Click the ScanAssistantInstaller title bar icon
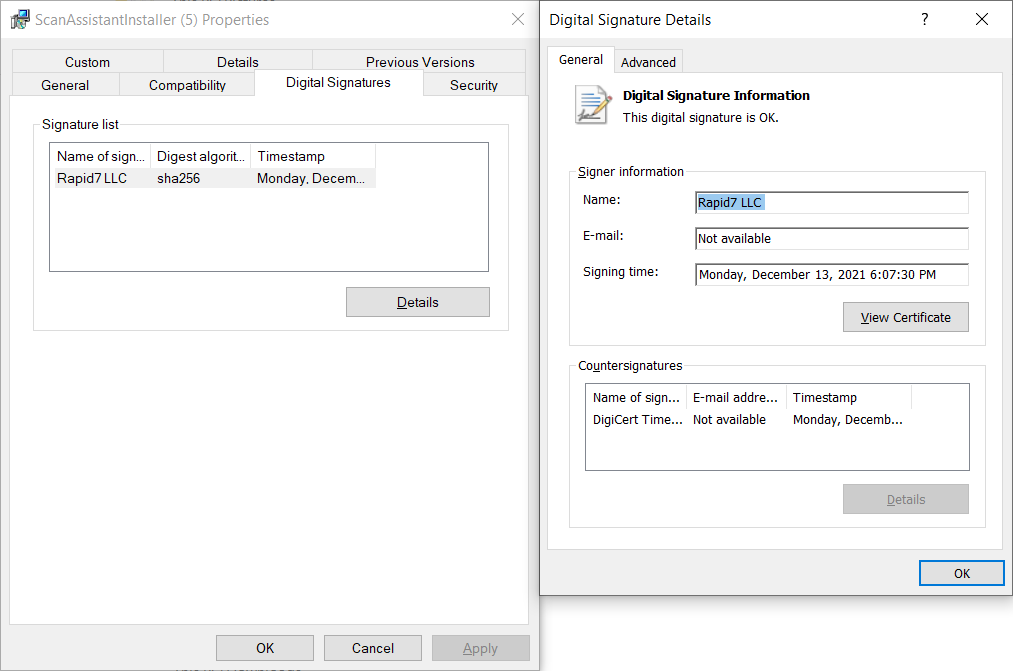The height and width of the screenshot is (671, 1013). pyautogui.click(x=20, y=20)
